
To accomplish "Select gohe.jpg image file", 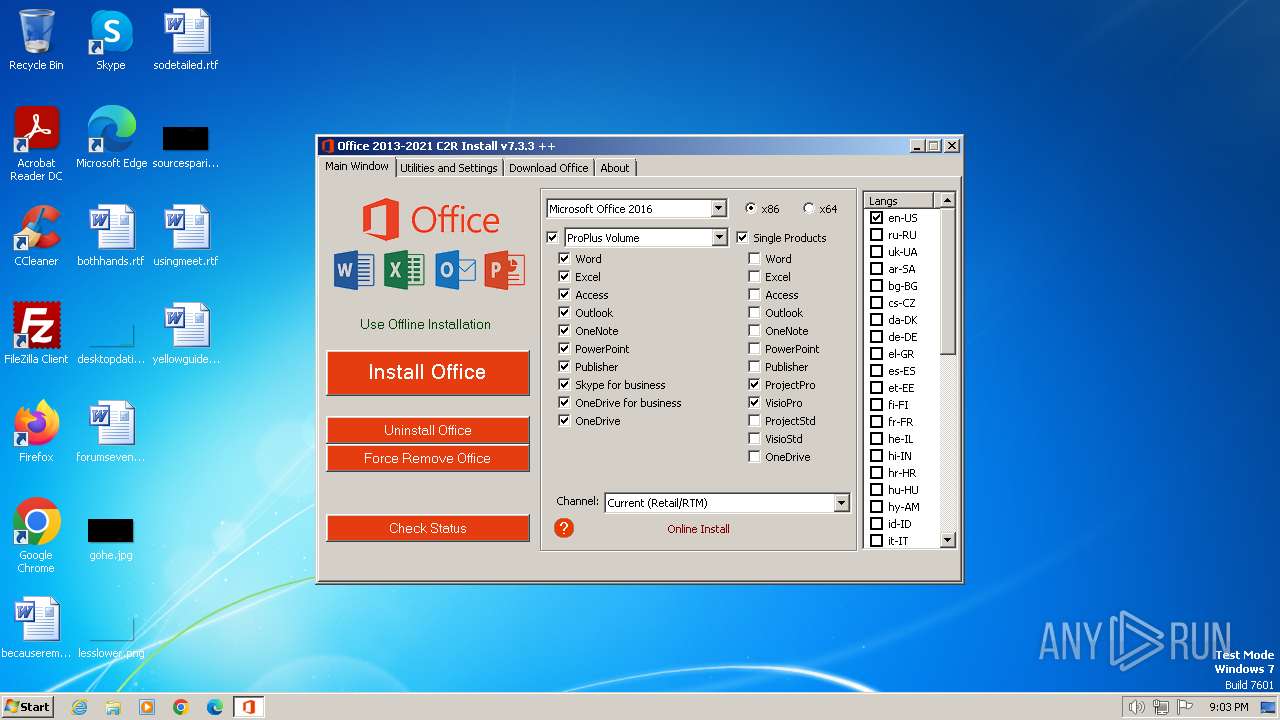I will [111, 539].
